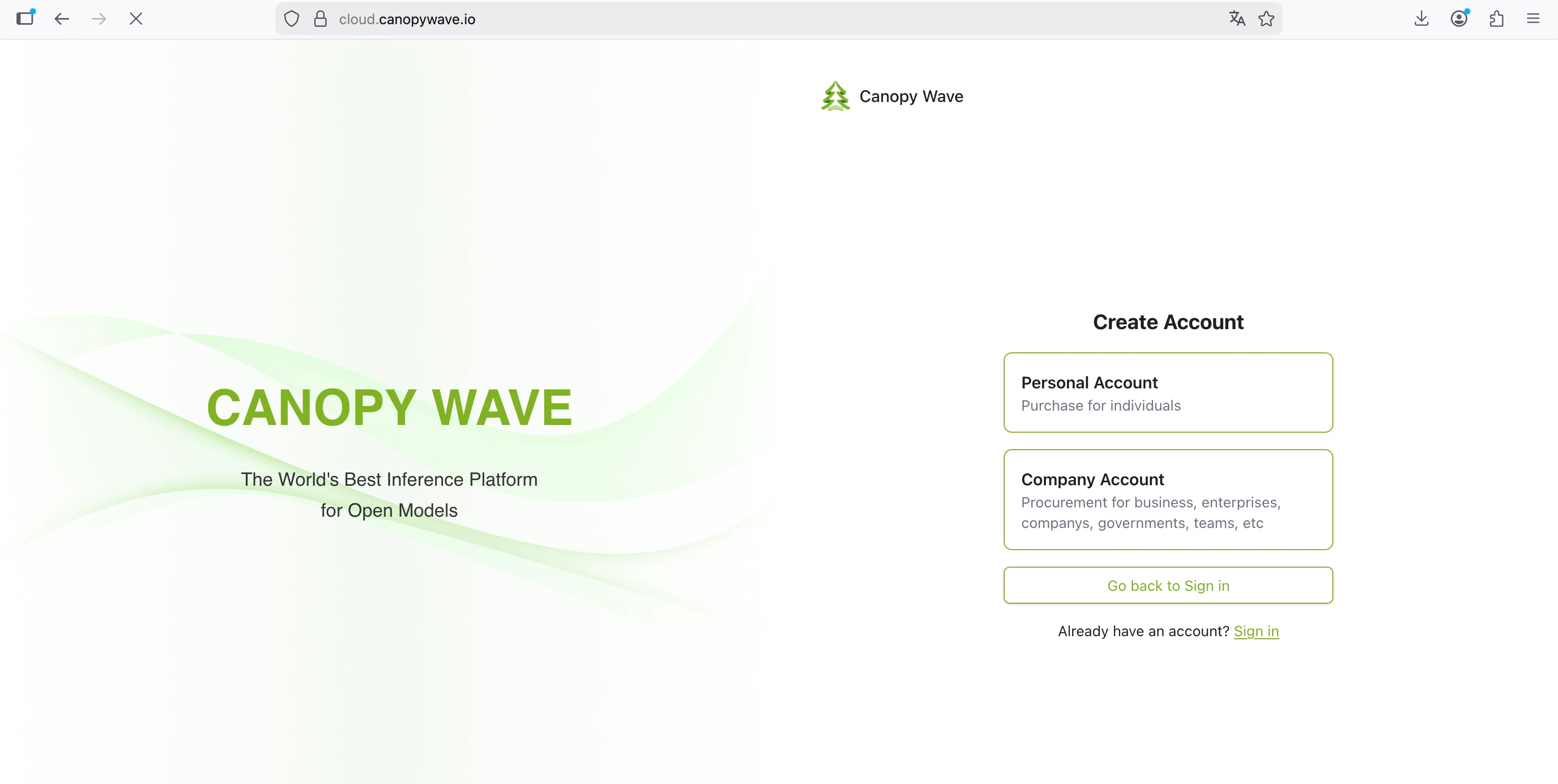Open the extensions puzzle icon
This screenshot has width=1558, height=784.
tap(1496, 19)
